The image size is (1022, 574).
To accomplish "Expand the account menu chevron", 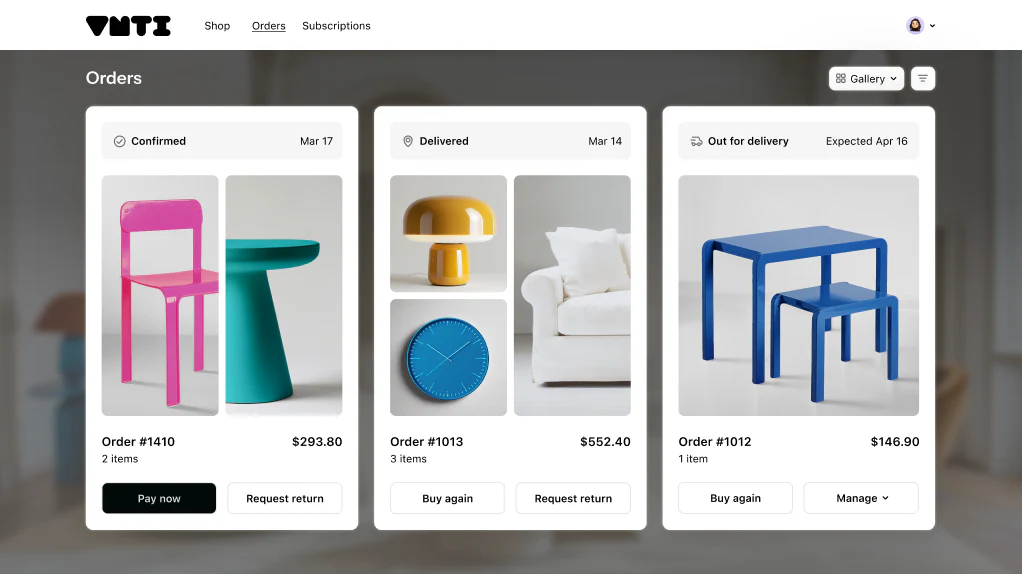I will (932, 26).
